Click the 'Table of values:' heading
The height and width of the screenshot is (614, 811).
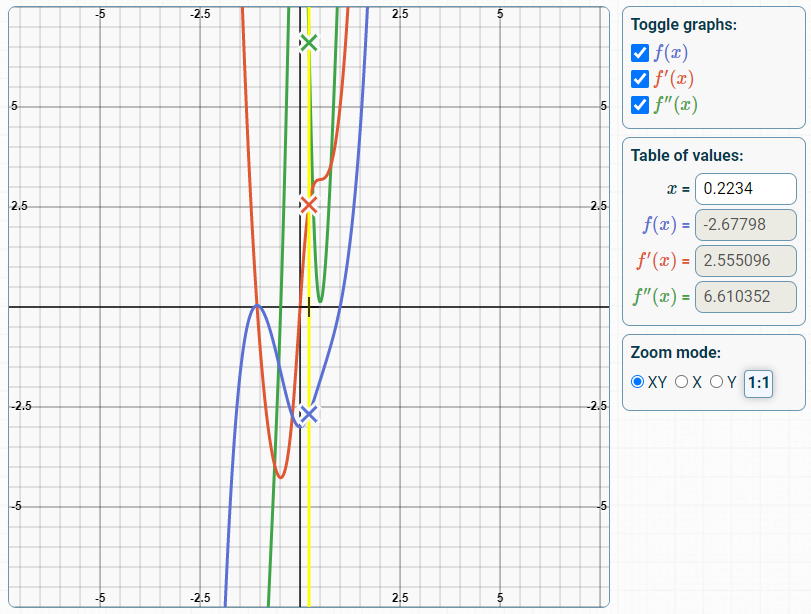(687, 156)
